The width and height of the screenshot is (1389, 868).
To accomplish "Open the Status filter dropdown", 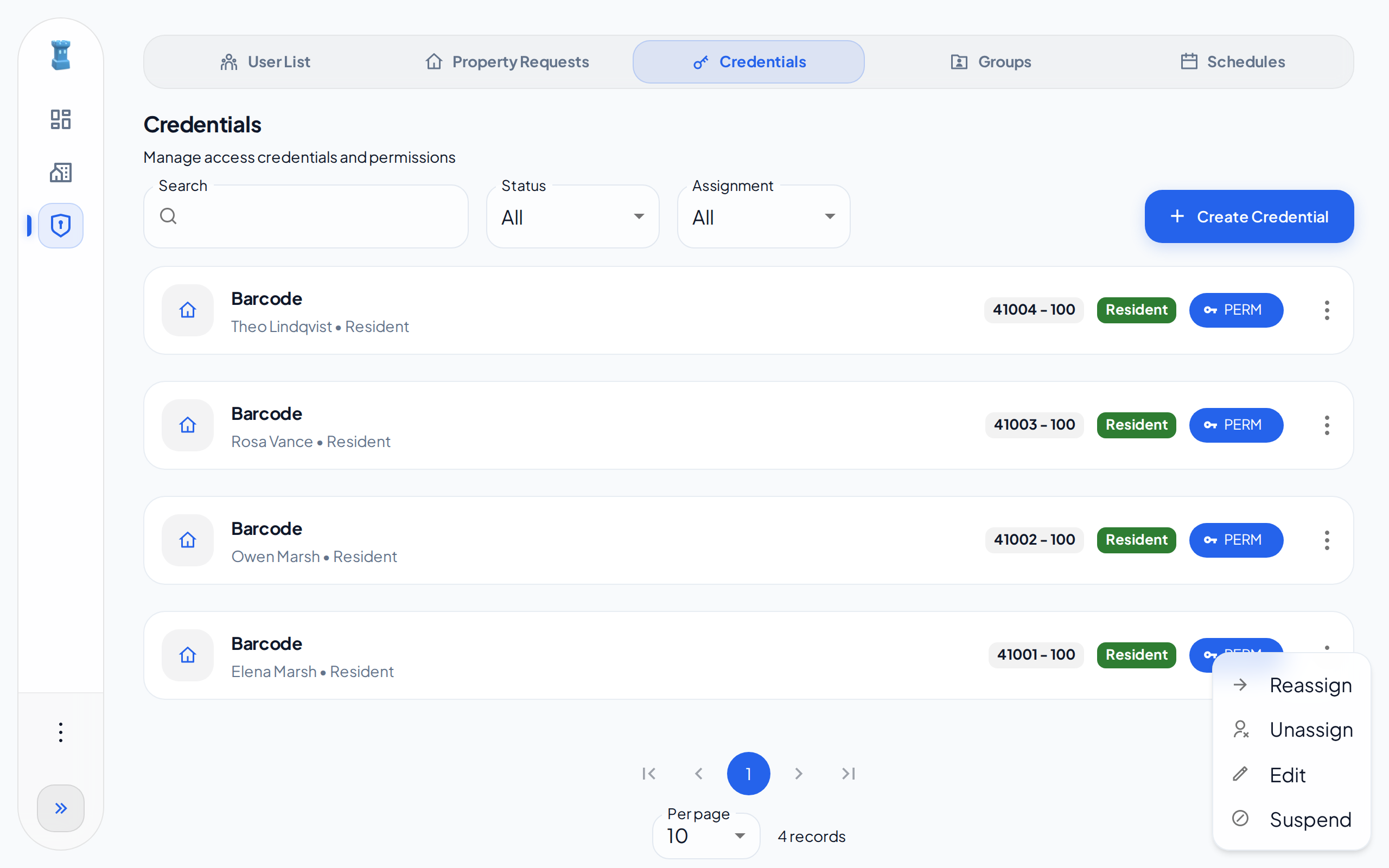I will tap(572, 216).
